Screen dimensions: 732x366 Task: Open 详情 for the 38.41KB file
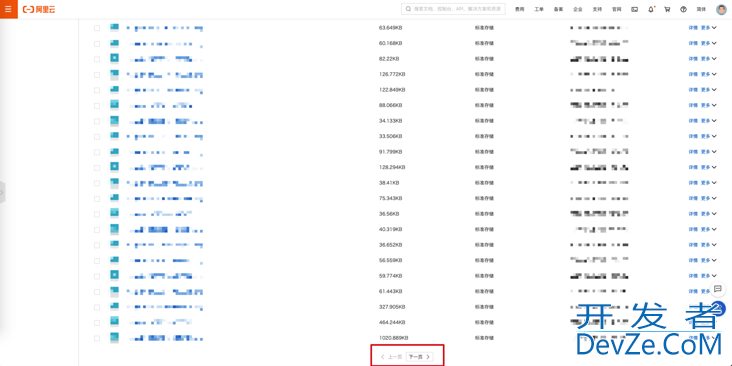click(693, 183)
